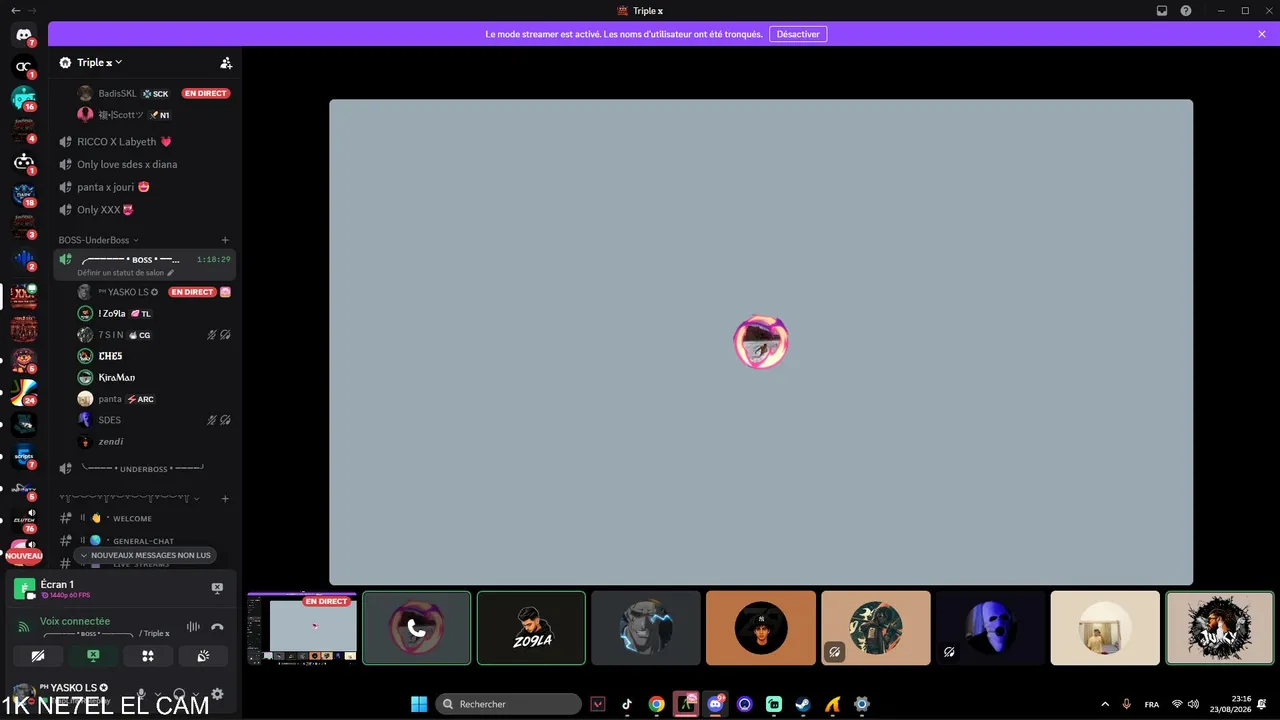Viewport: 1280px width, 720px height.
Task: Open the server icon with badge 76
Action: 24,519
